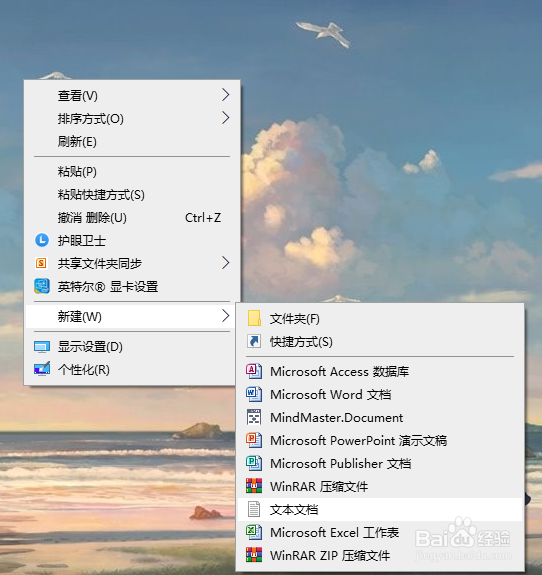This screenshot has width=542, height=575.
Task: Choose 撤消 删除(U) menu entry
Action: 132,218
